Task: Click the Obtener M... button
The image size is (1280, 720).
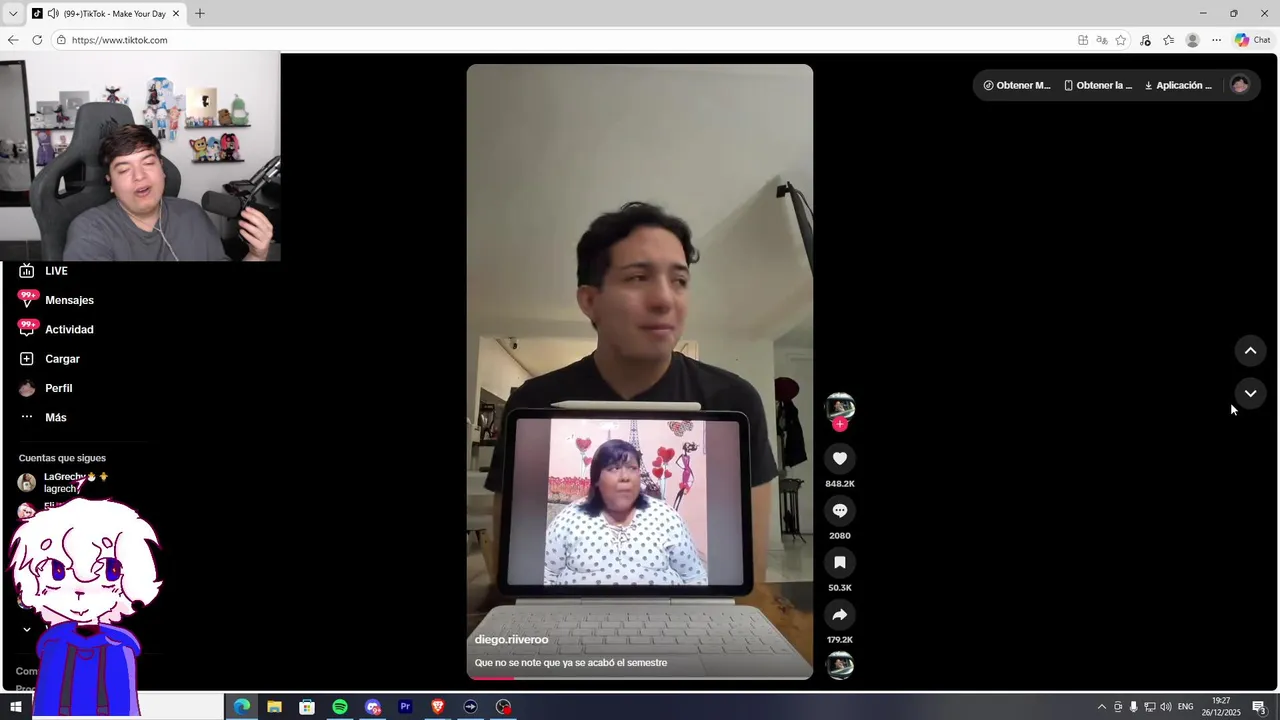Action: 1017,85
